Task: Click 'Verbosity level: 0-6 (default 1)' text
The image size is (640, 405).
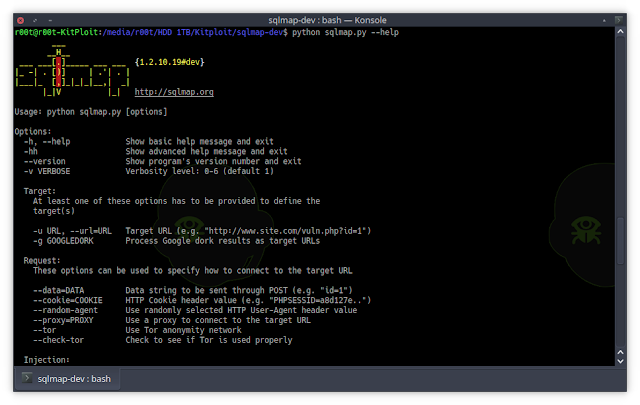Action: click(199, 171)
